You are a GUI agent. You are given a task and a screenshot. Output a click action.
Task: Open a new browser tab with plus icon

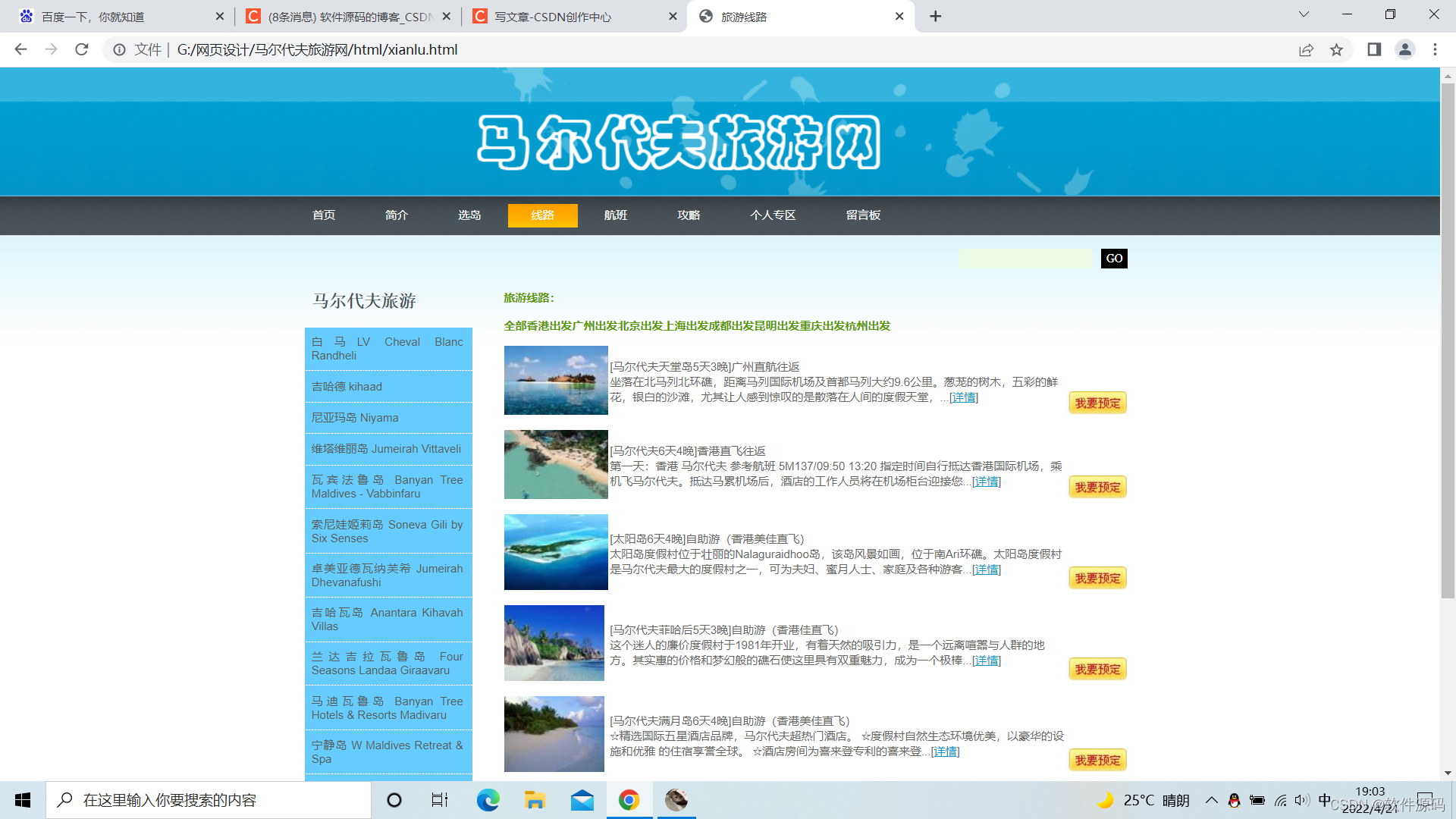tap(935, 16)
